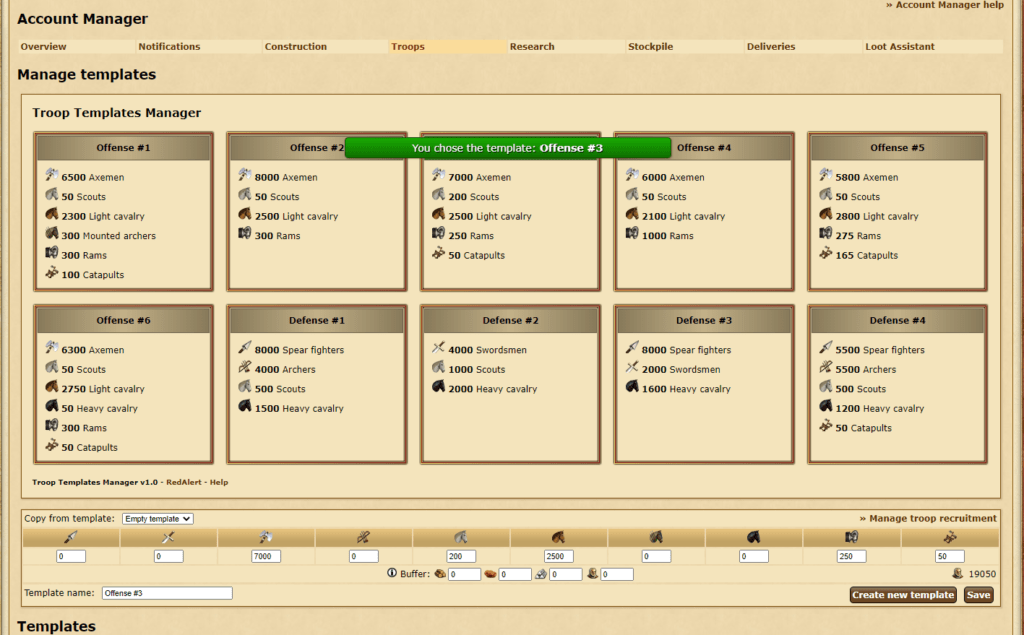
Task: Click the archer icon in the table header
Action: click(x=364, y=537)
